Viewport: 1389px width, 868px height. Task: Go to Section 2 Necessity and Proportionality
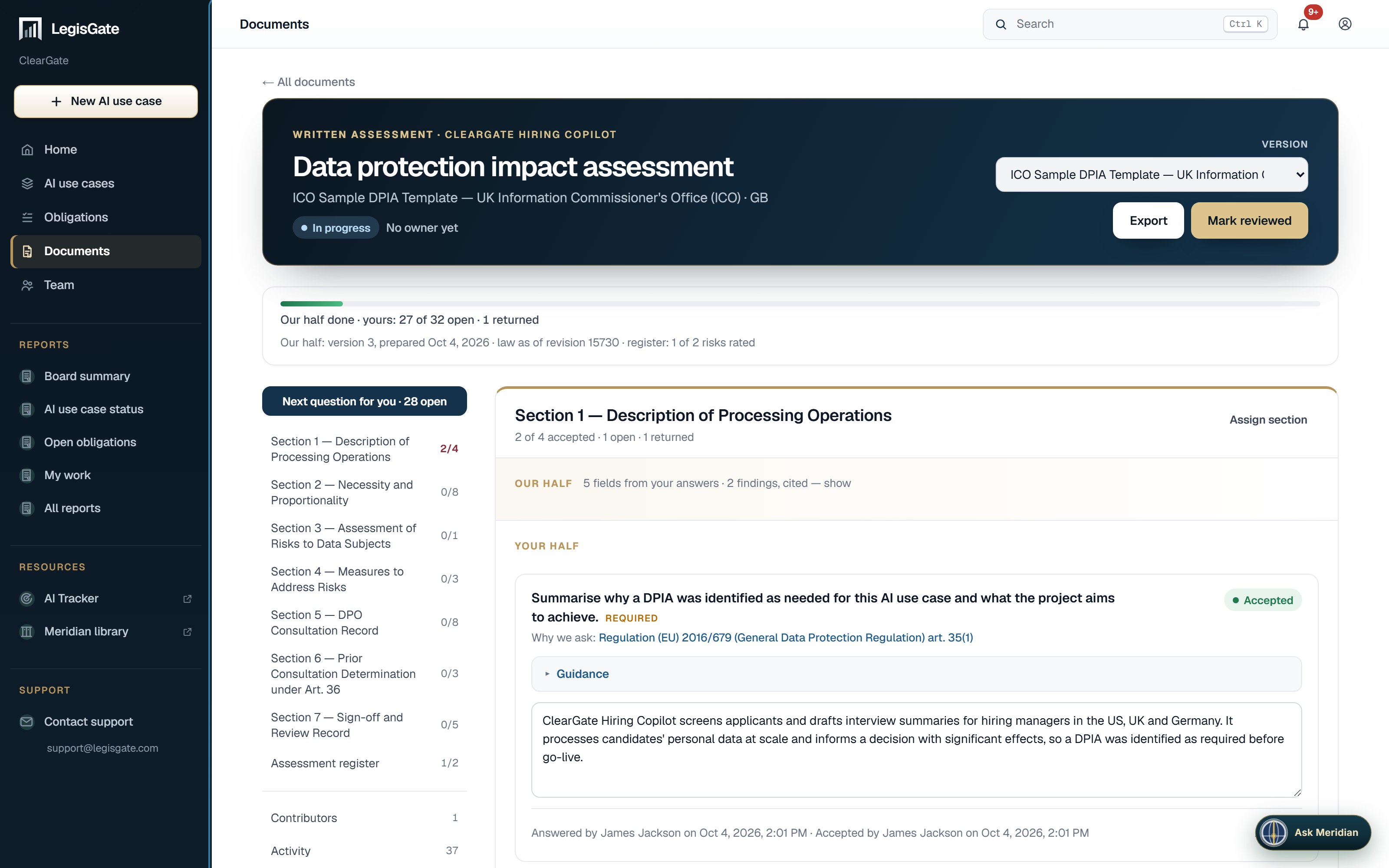[x=365, y=493]
